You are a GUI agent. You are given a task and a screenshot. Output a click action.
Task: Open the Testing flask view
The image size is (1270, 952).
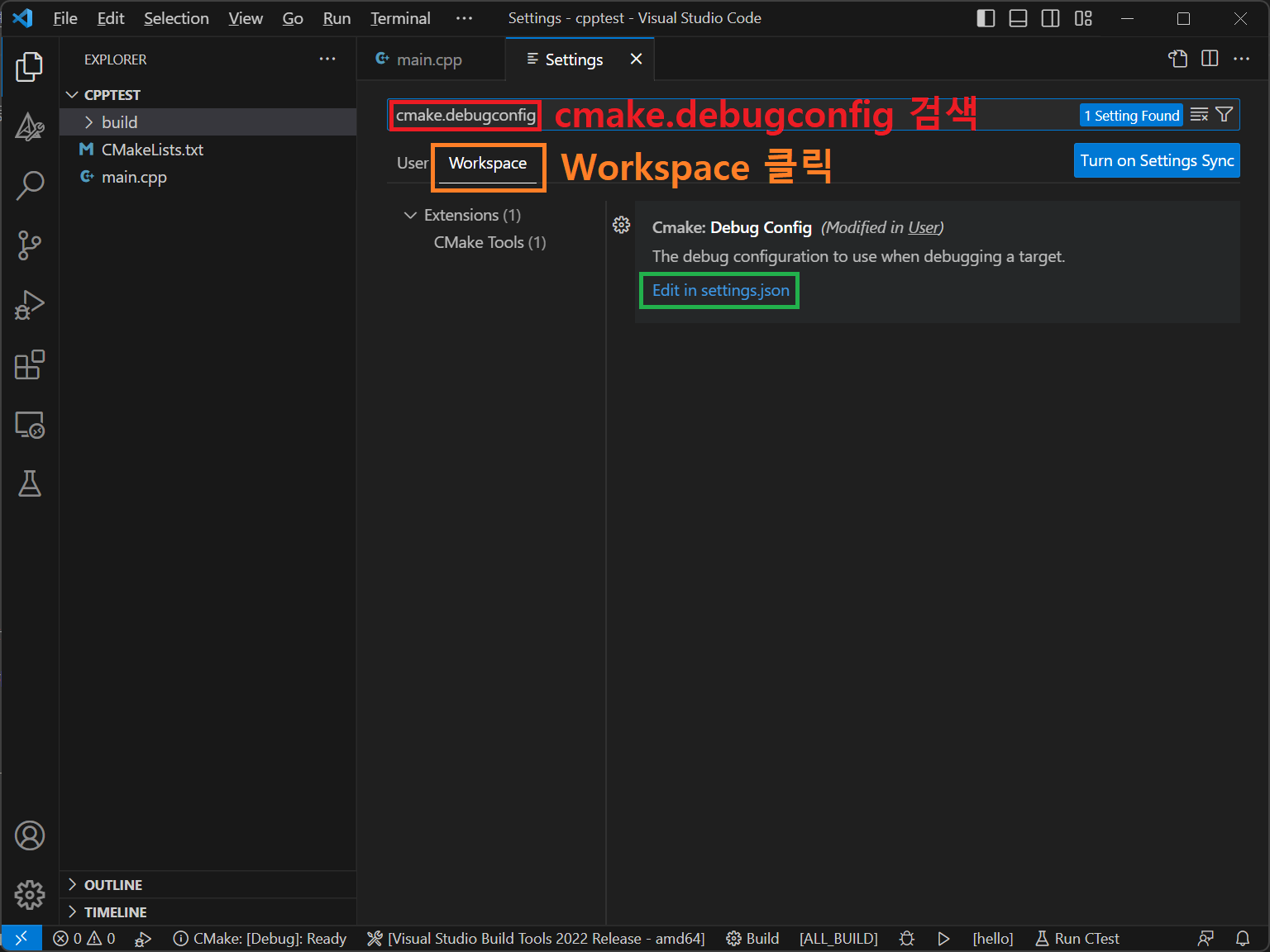coord(30,483)
